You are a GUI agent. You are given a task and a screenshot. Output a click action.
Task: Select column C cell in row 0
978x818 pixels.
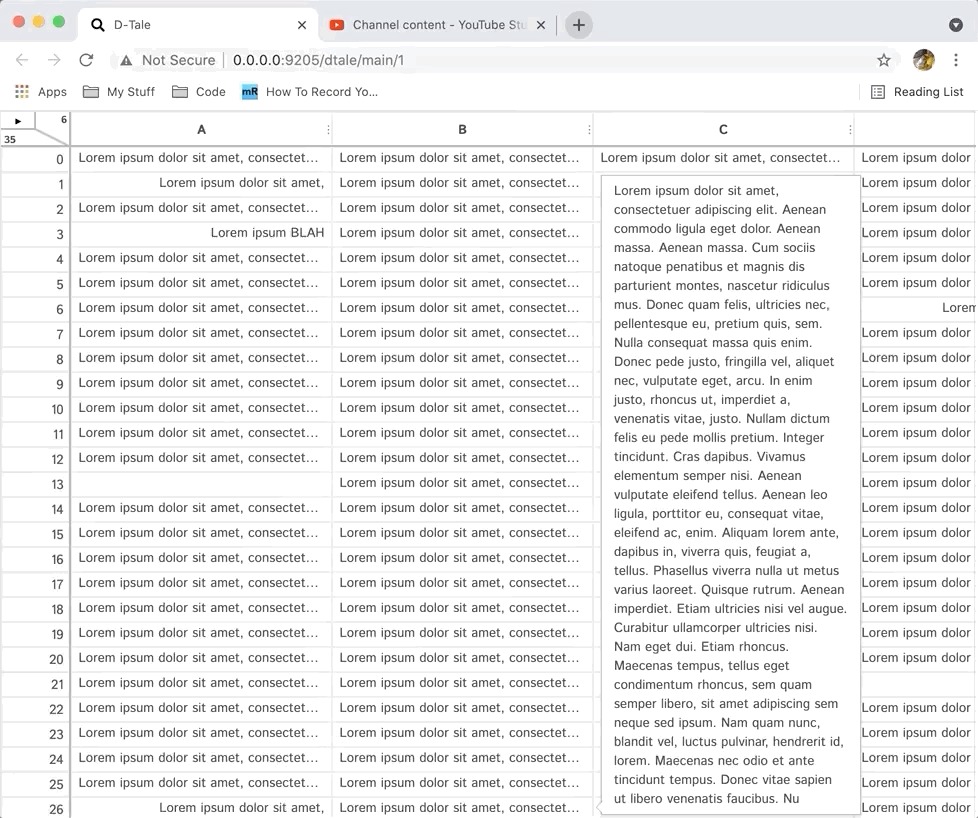(723, 158)
